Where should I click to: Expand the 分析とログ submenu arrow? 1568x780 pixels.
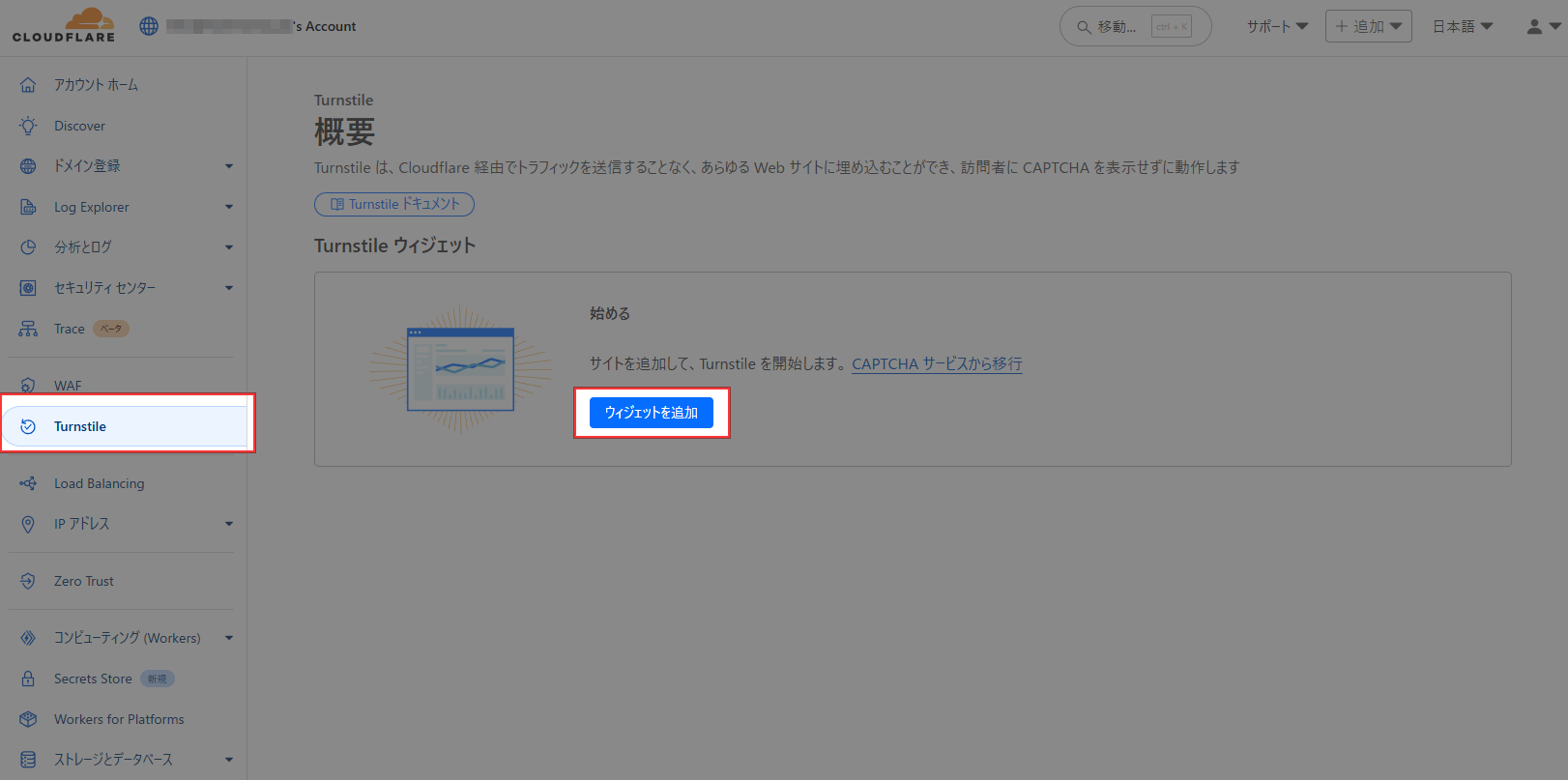click(229, 247)
